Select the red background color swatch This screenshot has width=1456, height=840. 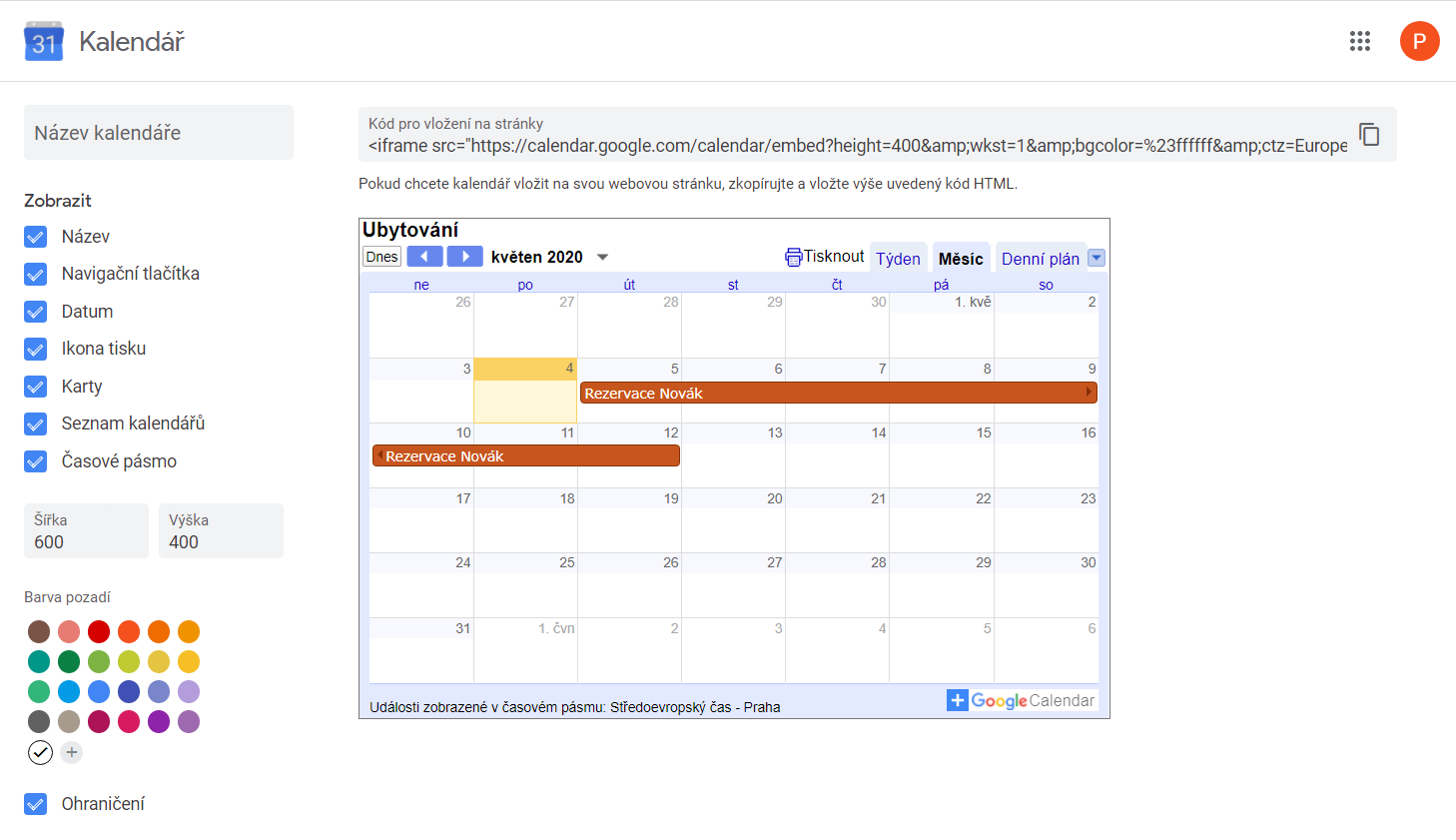click(x=99, y=631)
